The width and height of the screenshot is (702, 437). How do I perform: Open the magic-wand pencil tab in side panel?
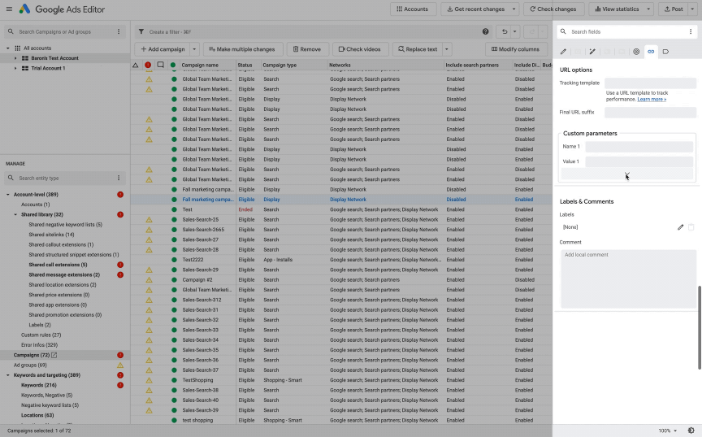coord(592,51)
